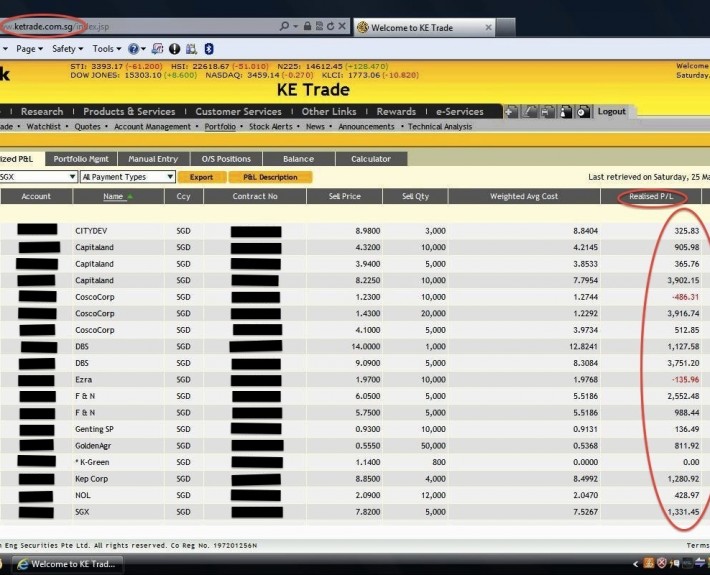
Task: Click the refresh icon in address bar
Action: pyautogui.click(x=331, y=27)
